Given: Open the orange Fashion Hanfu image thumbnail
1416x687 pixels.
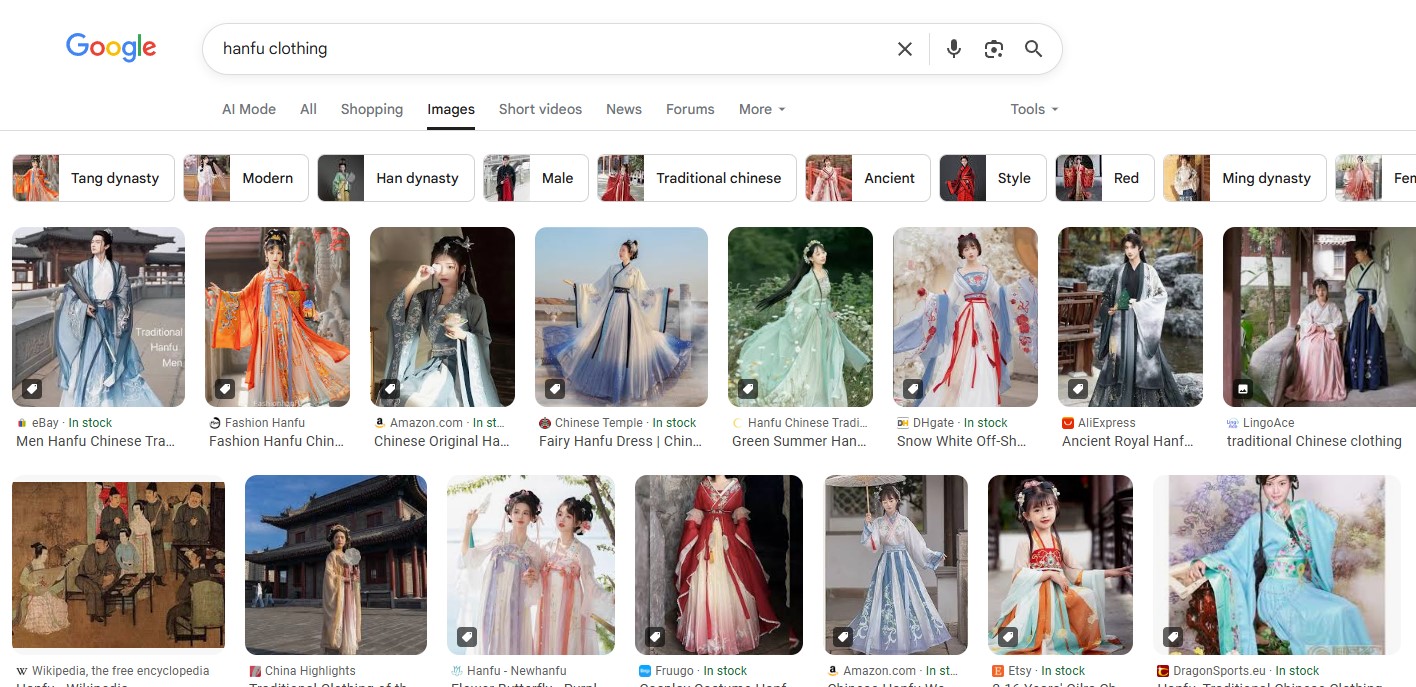Looking at the screenshot, I should tap(277, 317).
